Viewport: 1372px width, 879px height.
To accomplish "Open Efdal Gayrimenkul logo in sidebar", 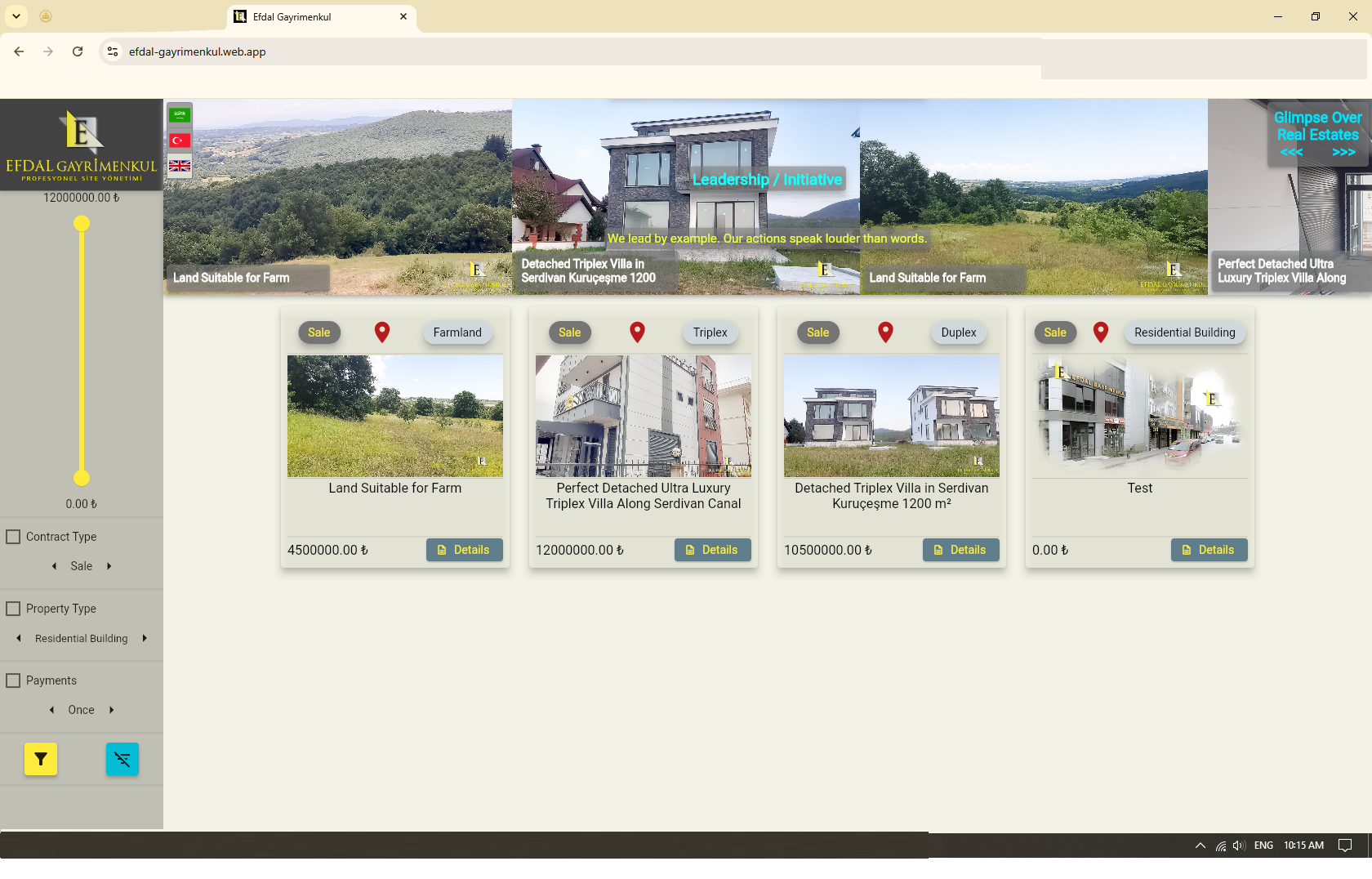I will click(x=82, y=145).
